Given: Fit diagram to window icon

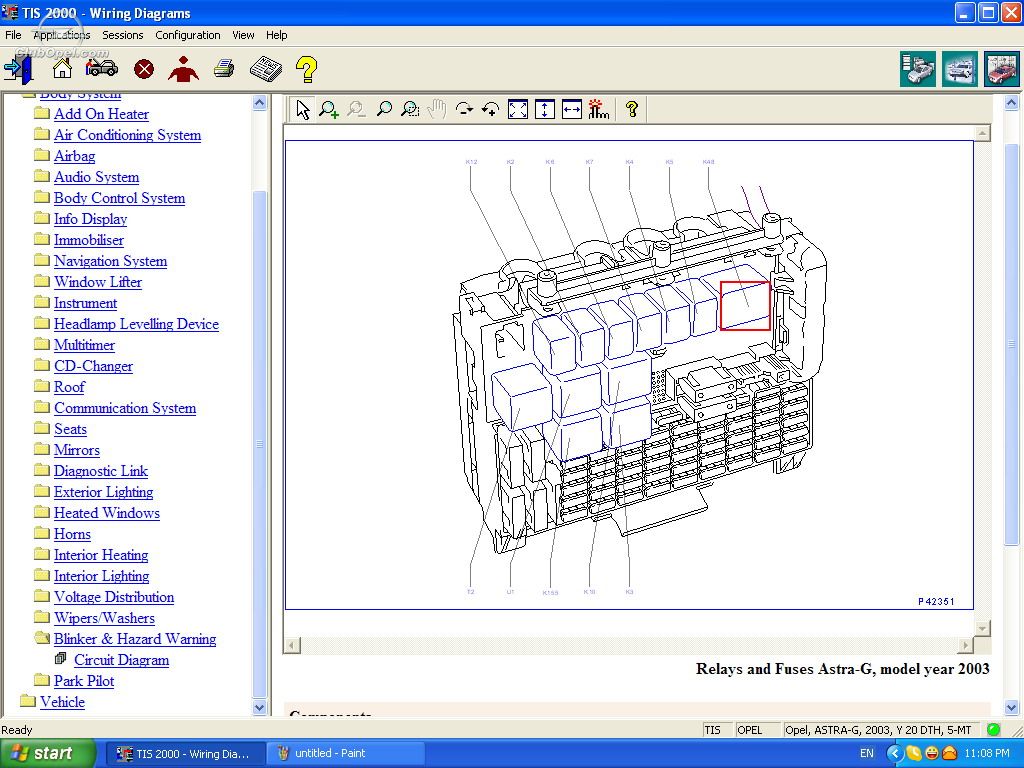Looking at the screenshot, I should [518, 109].
